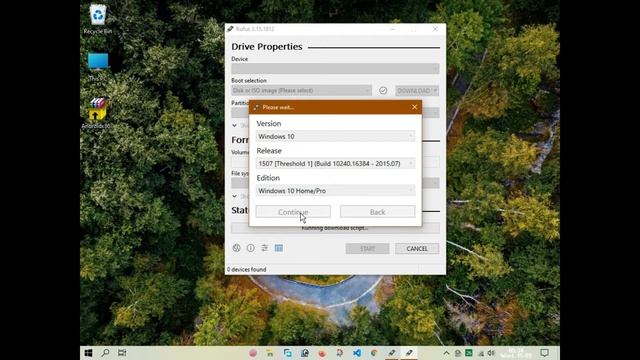
Task: Click the START button in Rufus
Action: pyautogui.click(x=367, y=249)
